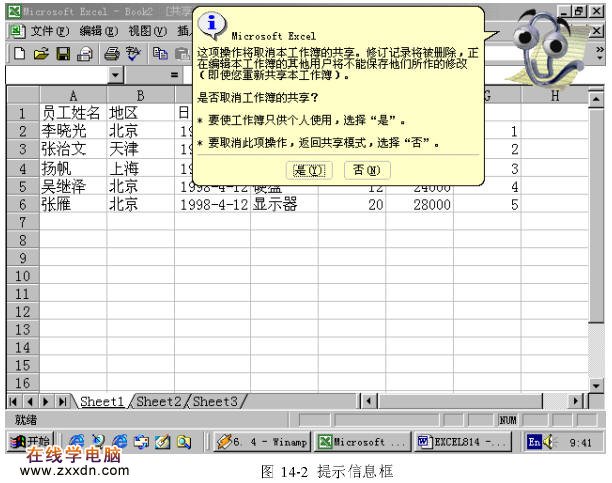Select cell containing 天津

pos(141,149)
